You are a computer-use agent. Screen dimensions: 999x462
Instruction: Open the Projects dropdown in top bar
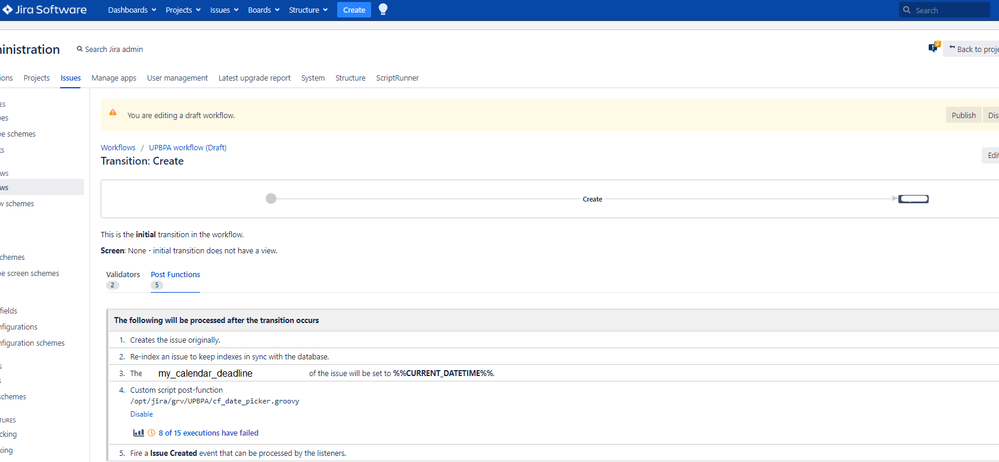(183, 10)
